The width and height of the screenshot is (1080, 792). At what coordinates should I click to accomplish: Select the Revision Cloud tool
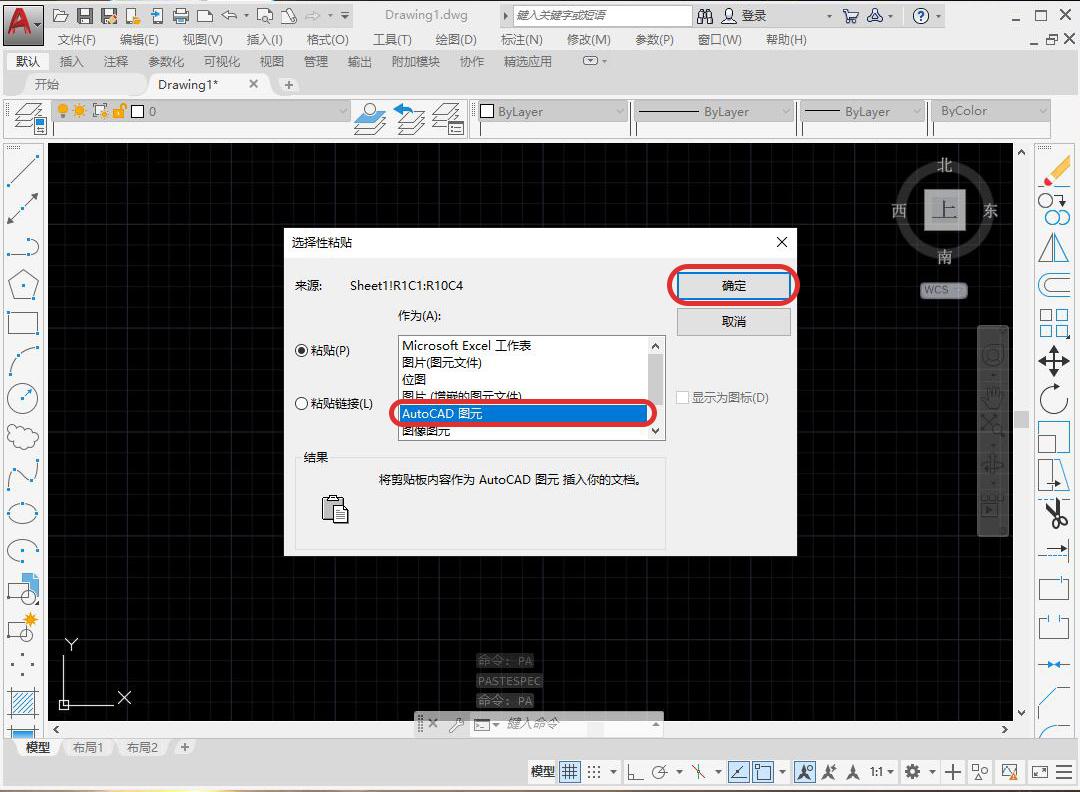tap(22, 436)
